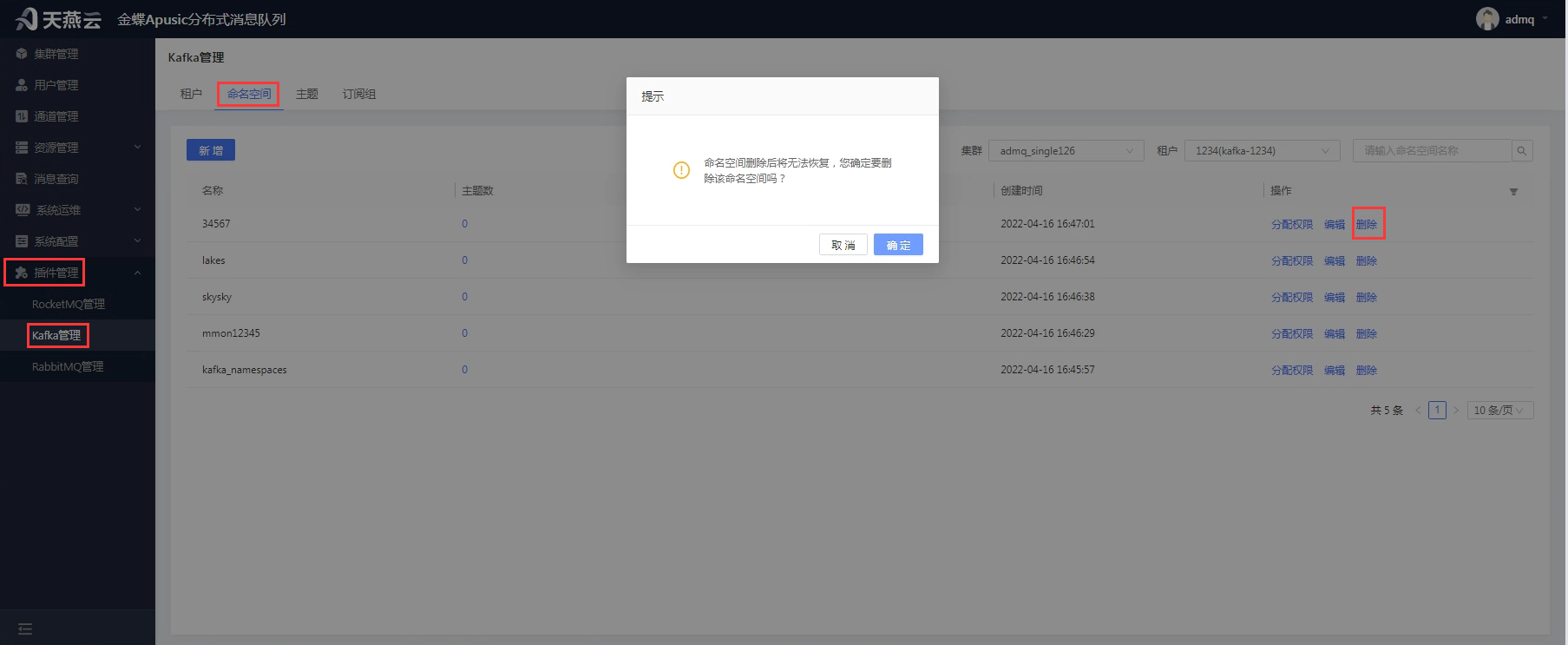Image resolution: width=1568 pixels, height=645 pixels.
Task: Click the 消息查询 sidebar icon
Action: tap(22, 179)
